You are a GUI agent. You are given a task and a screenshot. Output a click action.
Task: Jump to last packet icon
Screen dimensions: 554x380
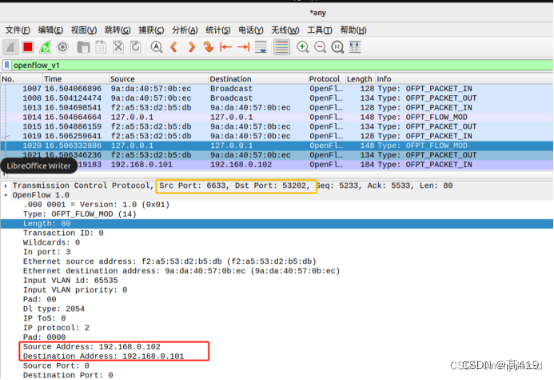243,47
